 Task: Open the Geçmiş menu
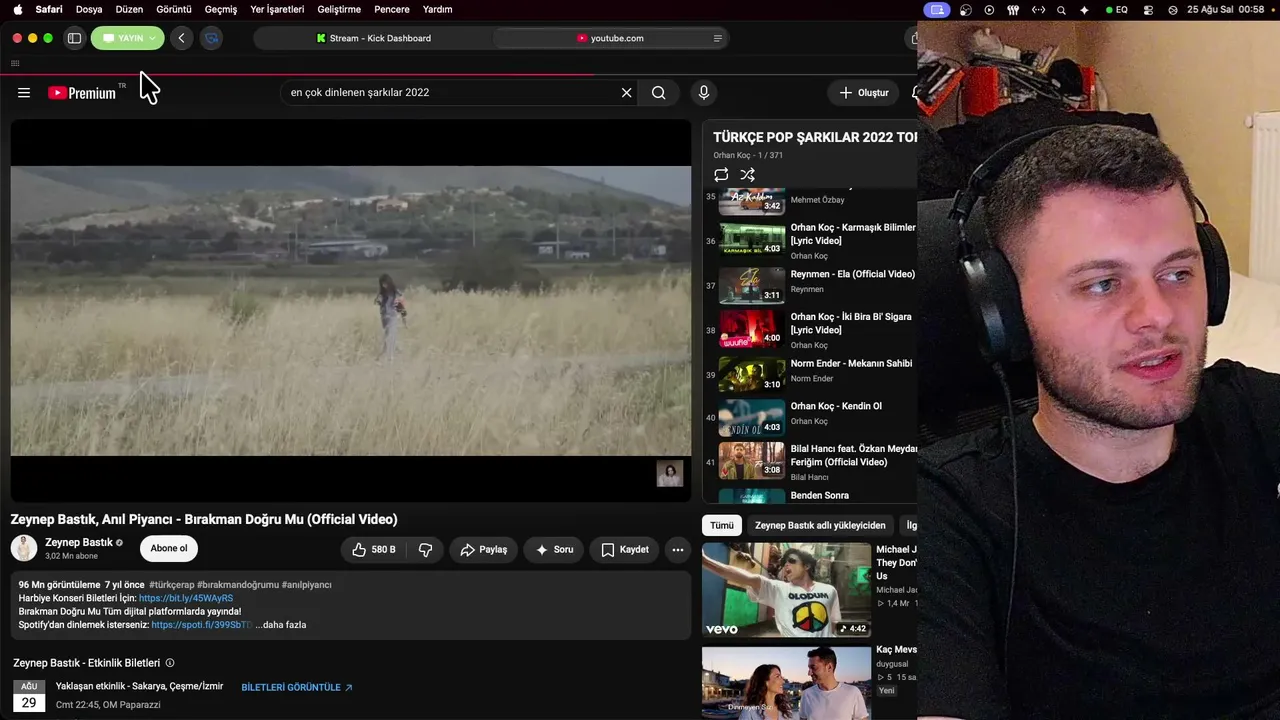click(x=221, y=9)
